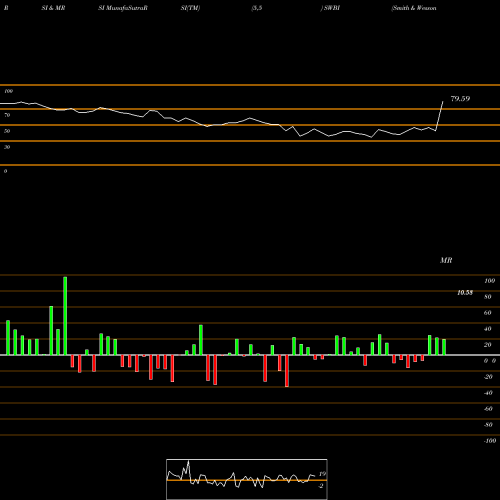Click the -20 label on the MR axis
The width and height of the screenshot is (500, 500).
pyautogui.click(x=488, y=377)
